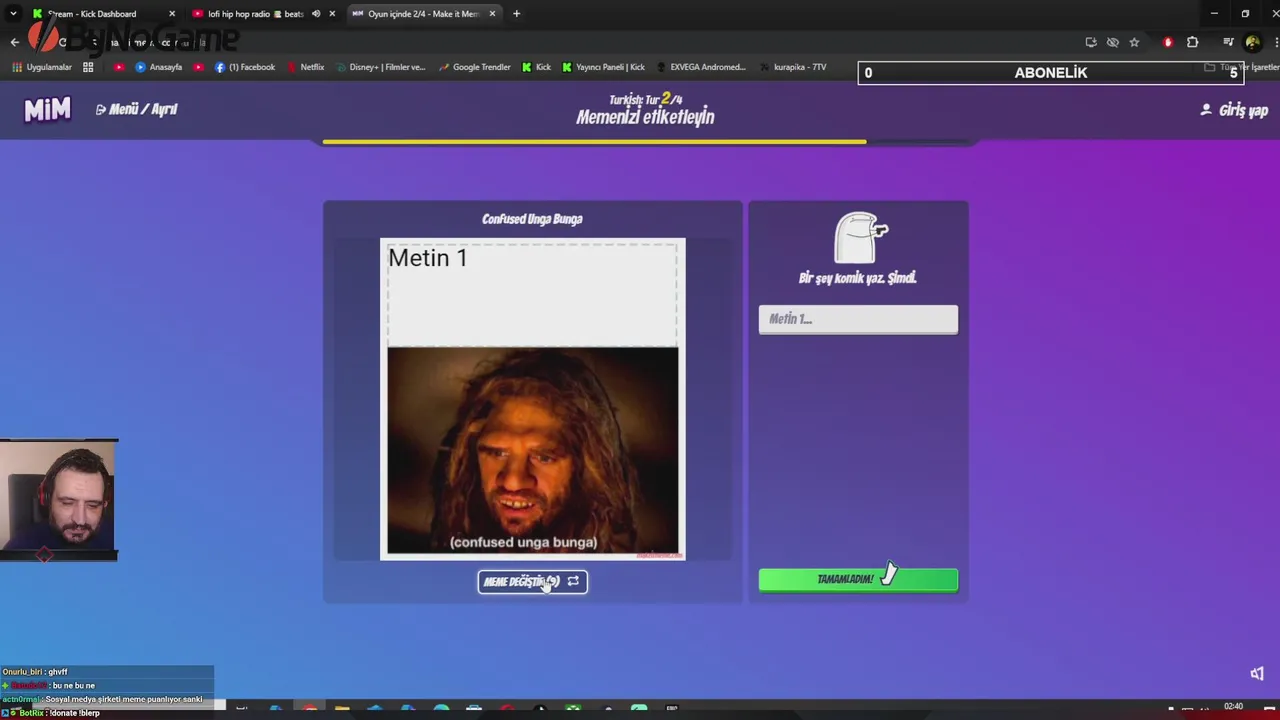Close the lofi hip hop radio tab
Screen dimensions: 1280x720
coord(332,14)
